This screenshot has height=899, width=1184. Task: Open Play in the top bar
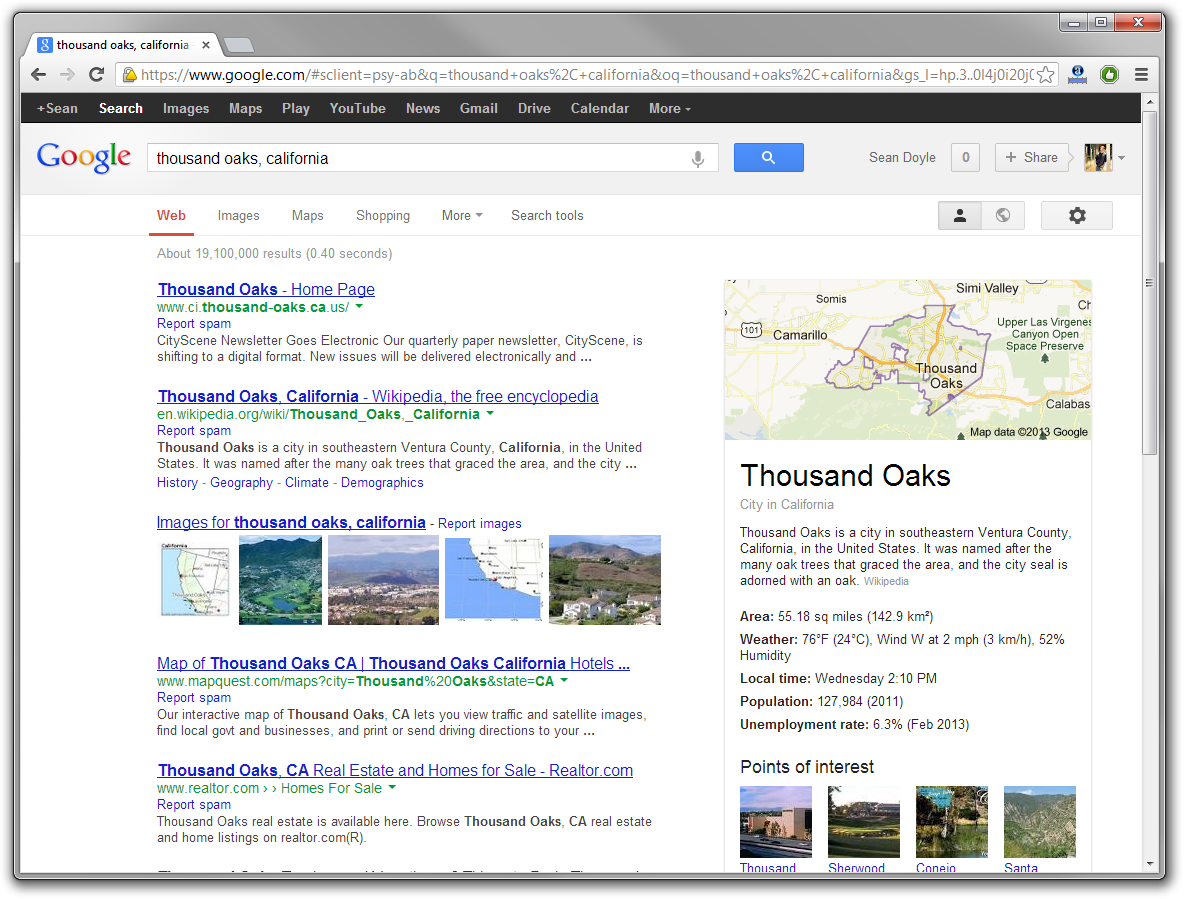point(296,109)
